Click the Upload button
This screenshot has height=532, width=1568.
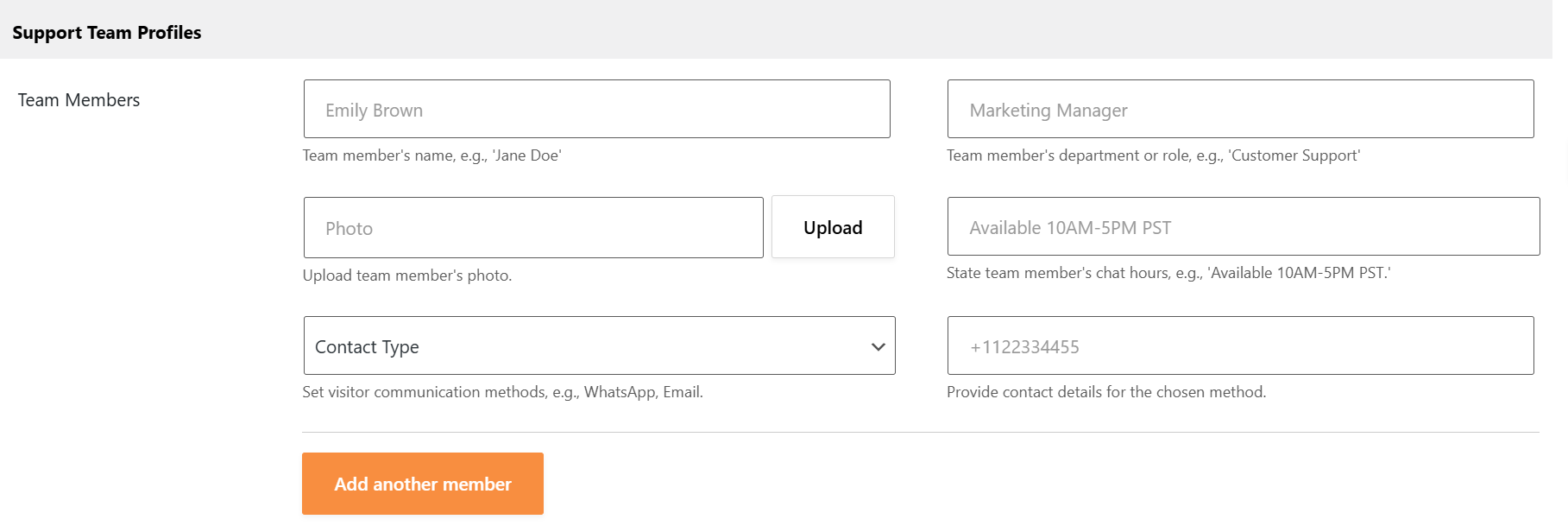click(833, 227)
